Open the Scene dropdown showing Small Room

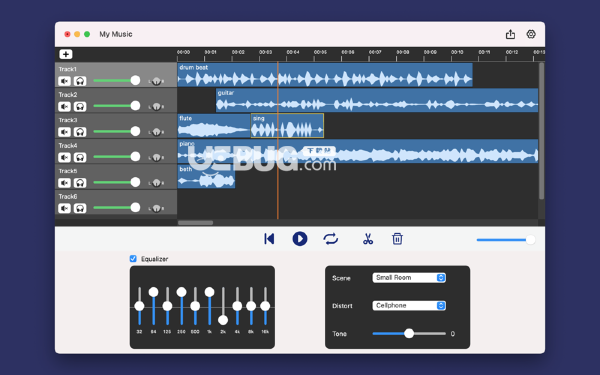click(409, 278)
